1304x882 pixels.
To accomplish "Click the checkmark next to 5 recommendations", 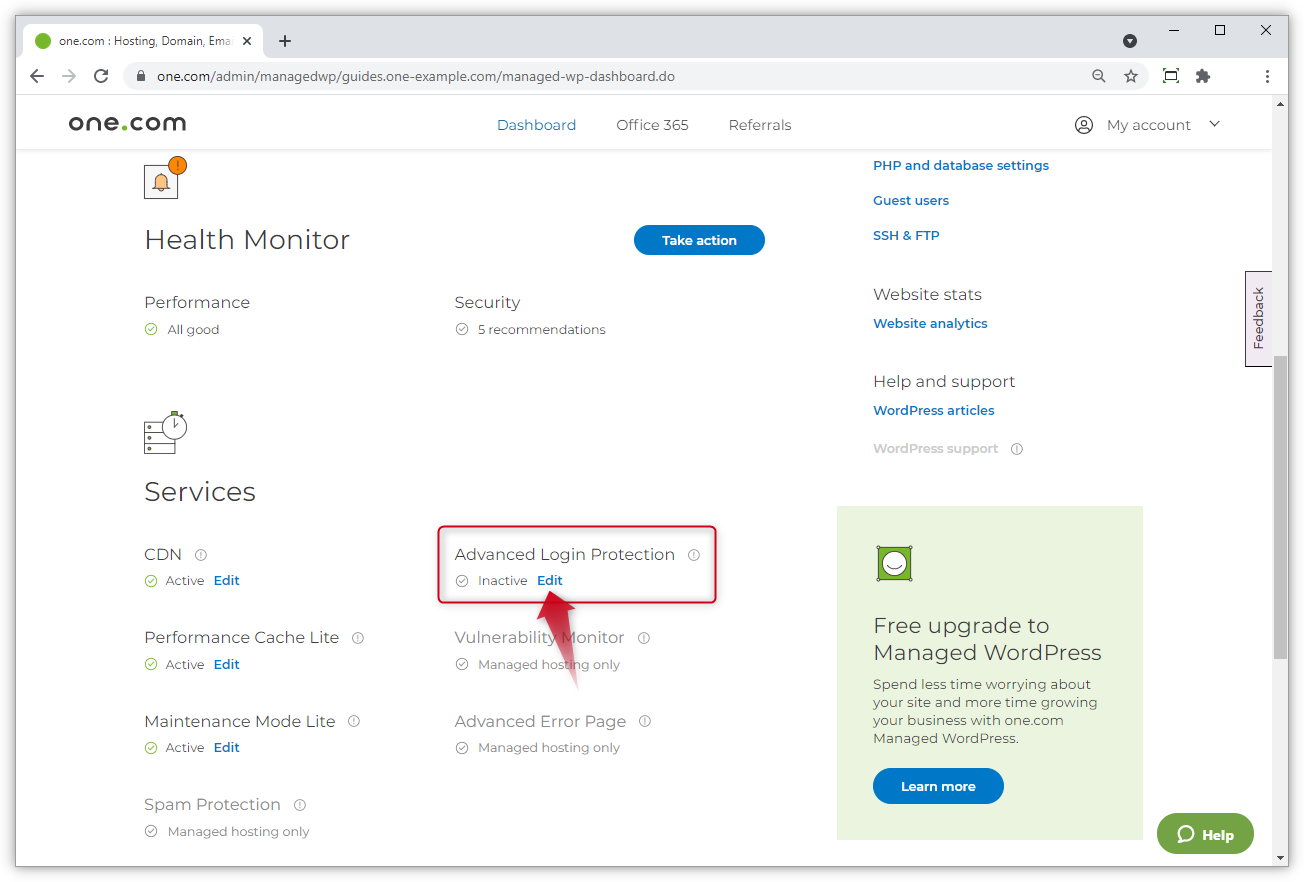I will pos(462,329).
